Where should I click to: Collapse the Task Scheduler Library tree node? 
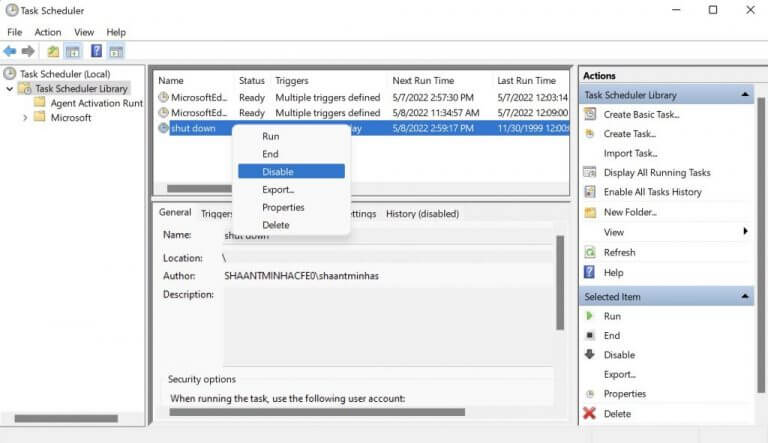10,89
